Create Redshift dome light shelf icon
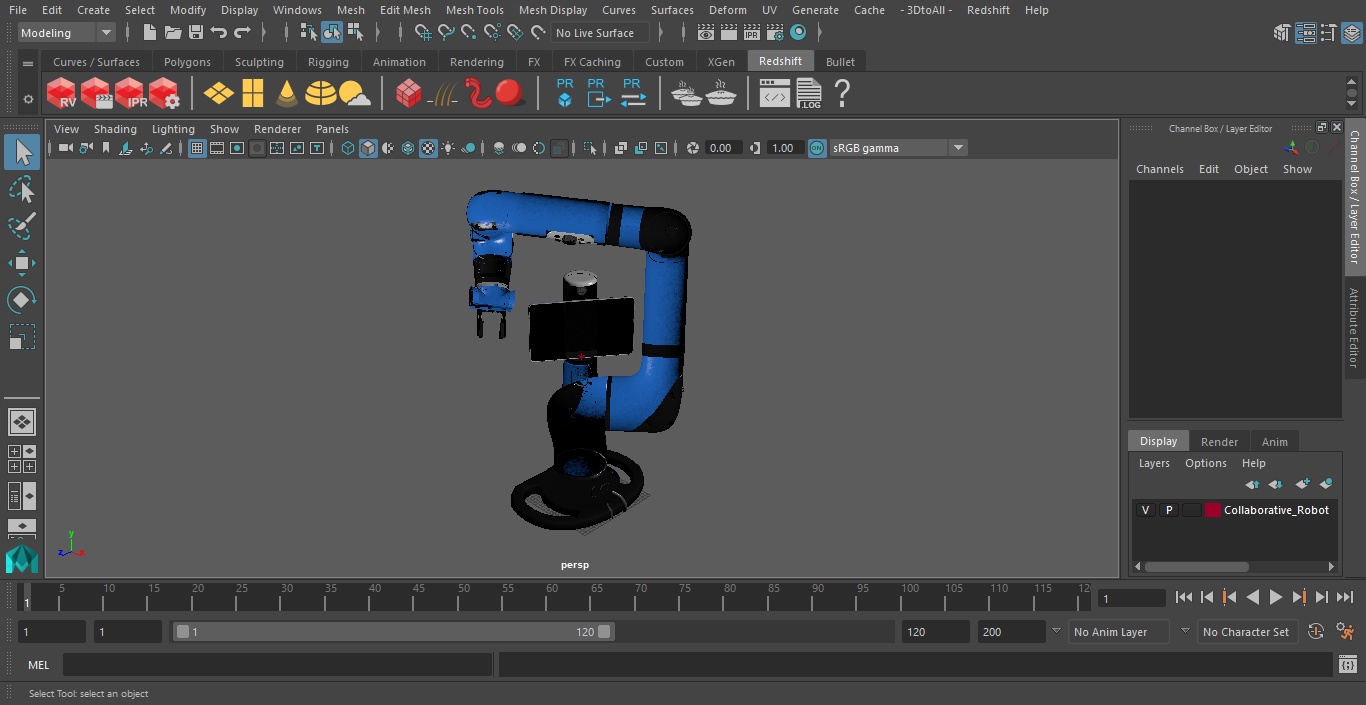 click(320, 94)
